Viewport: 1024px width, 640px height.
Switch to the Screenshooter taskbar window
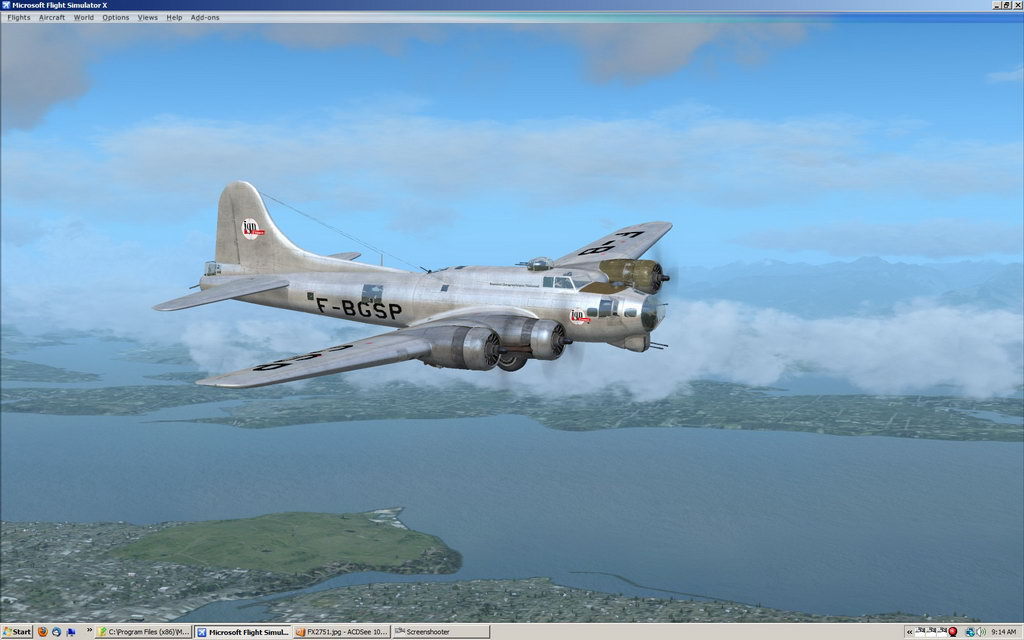point(441,632)
